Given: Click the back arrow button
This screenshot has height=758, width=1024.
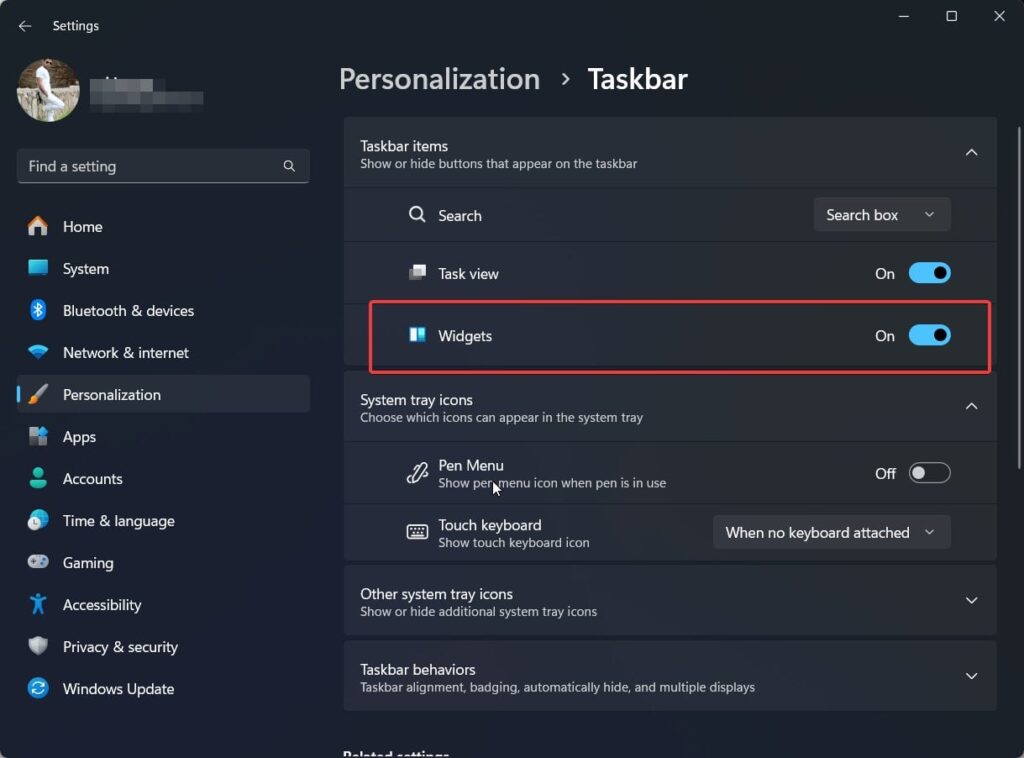Looking at the screenshot, I should coord(25,26).
